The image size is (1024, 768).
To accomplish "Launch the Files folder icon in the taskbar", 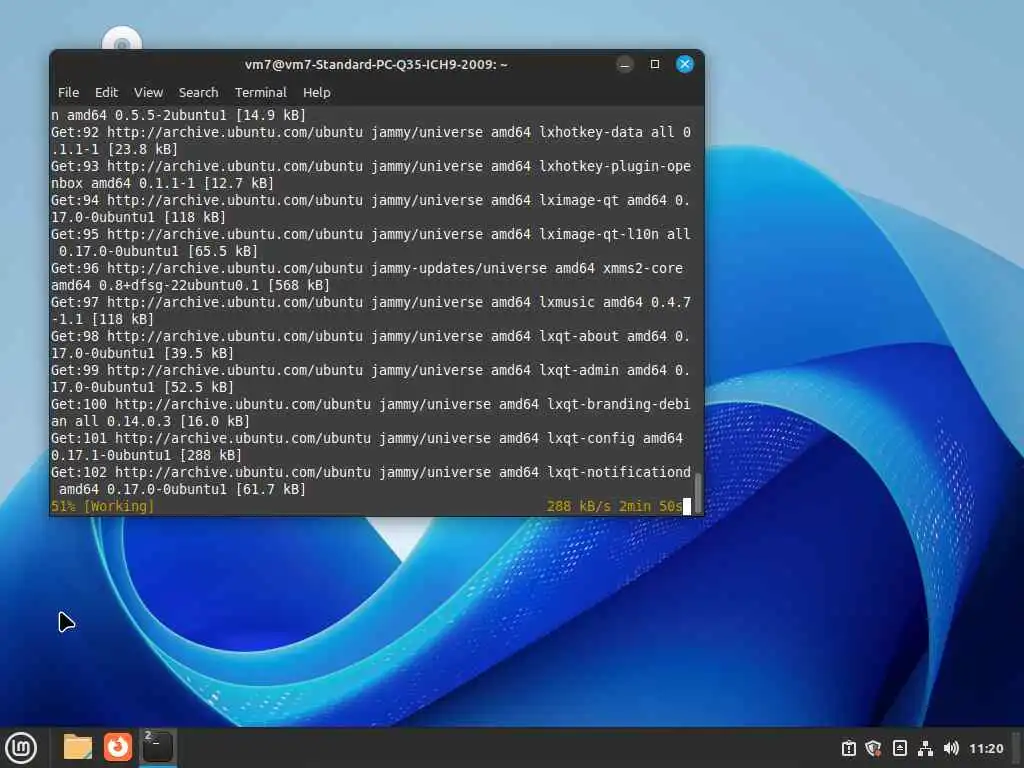I will click(78, 747).
